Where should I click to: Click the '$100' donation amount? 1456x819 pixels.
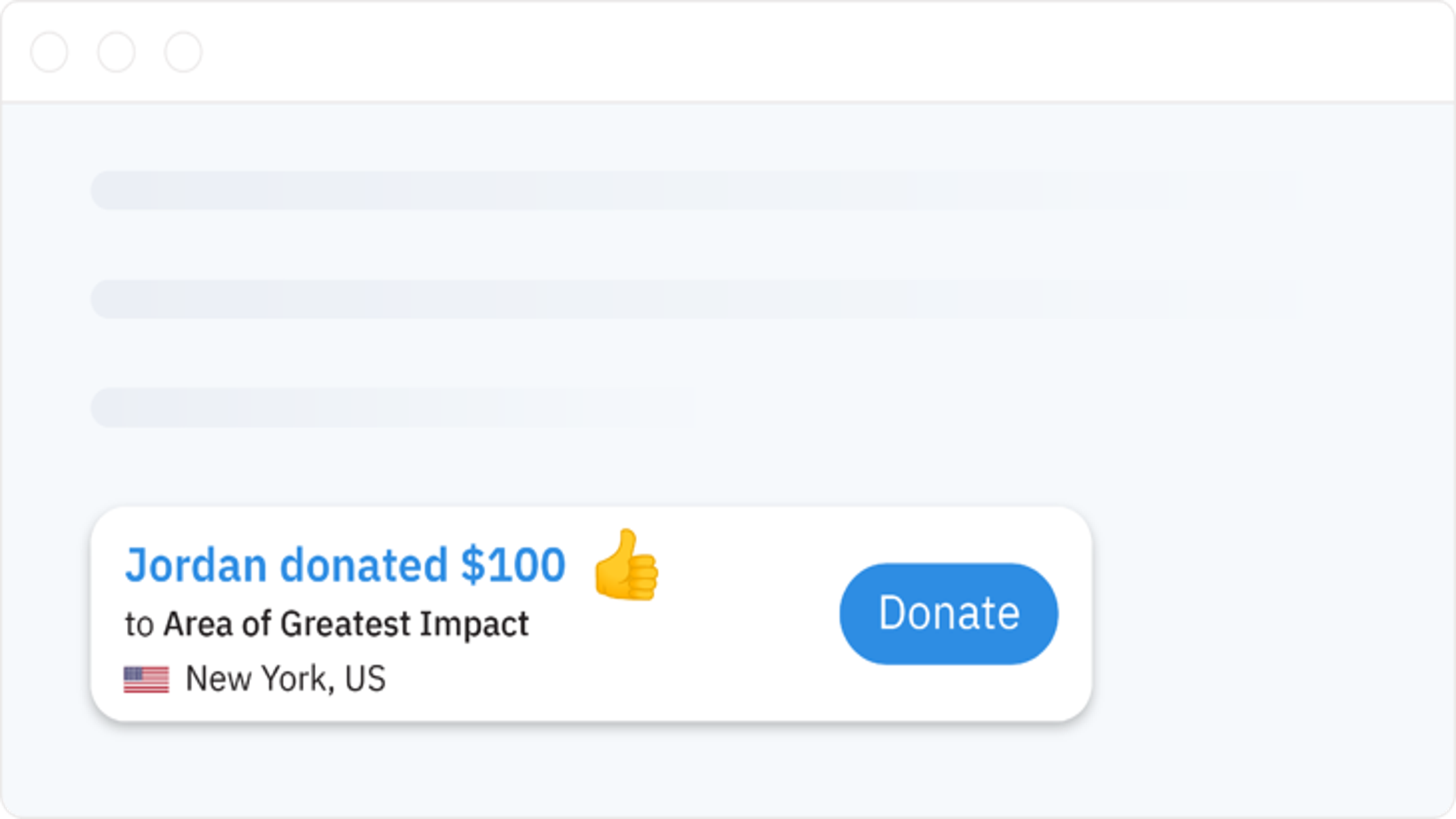pyautogui.click(x=513, y=565)
